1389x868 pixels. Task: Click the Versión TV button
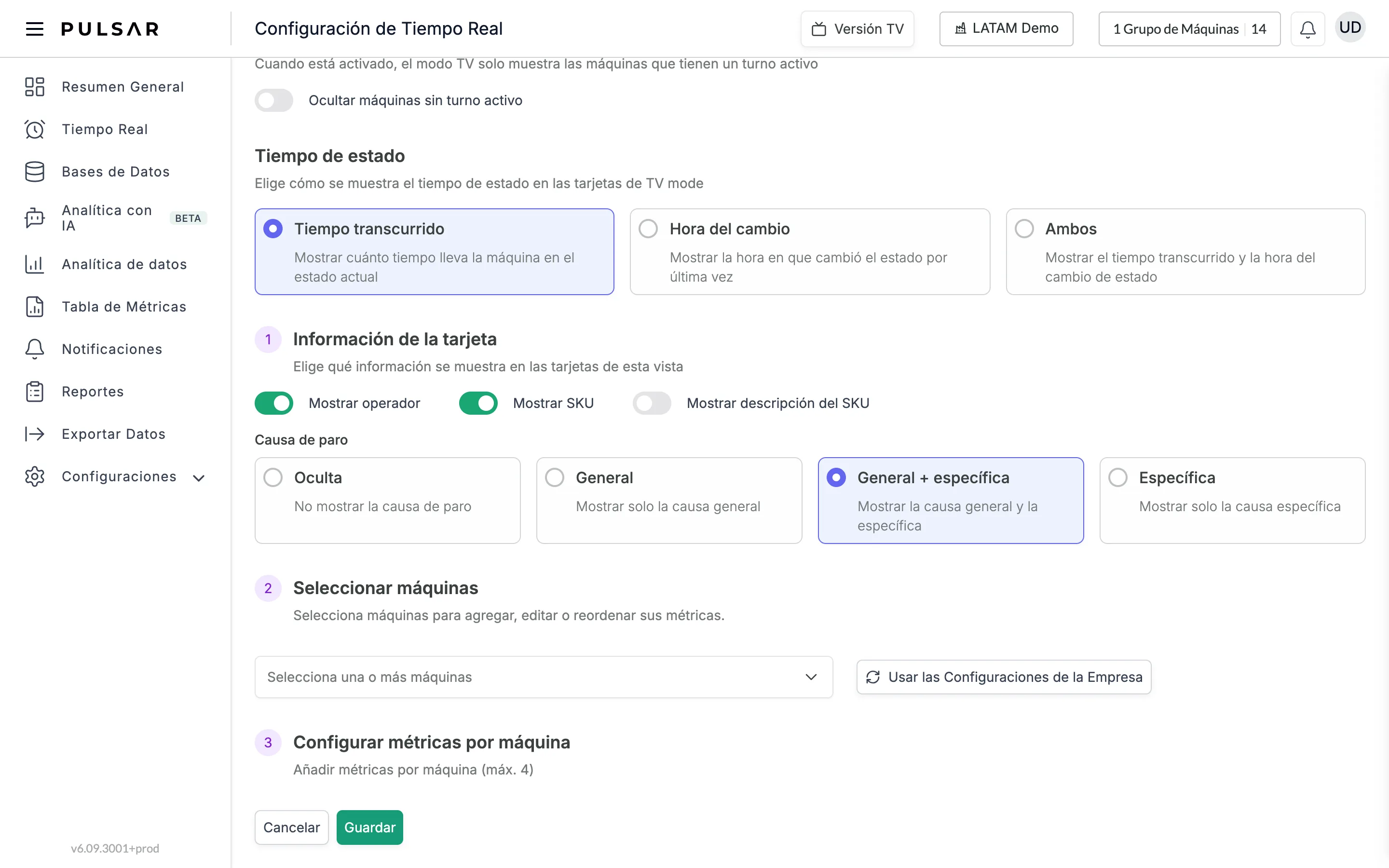click(858, 29)
